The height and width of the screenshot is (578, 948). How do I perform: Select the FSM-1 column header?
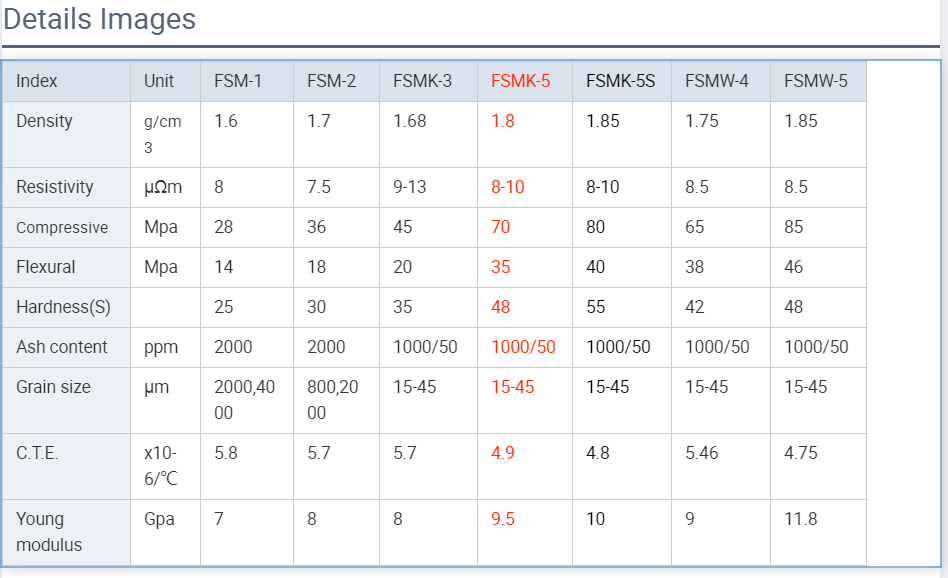(238, 81)
